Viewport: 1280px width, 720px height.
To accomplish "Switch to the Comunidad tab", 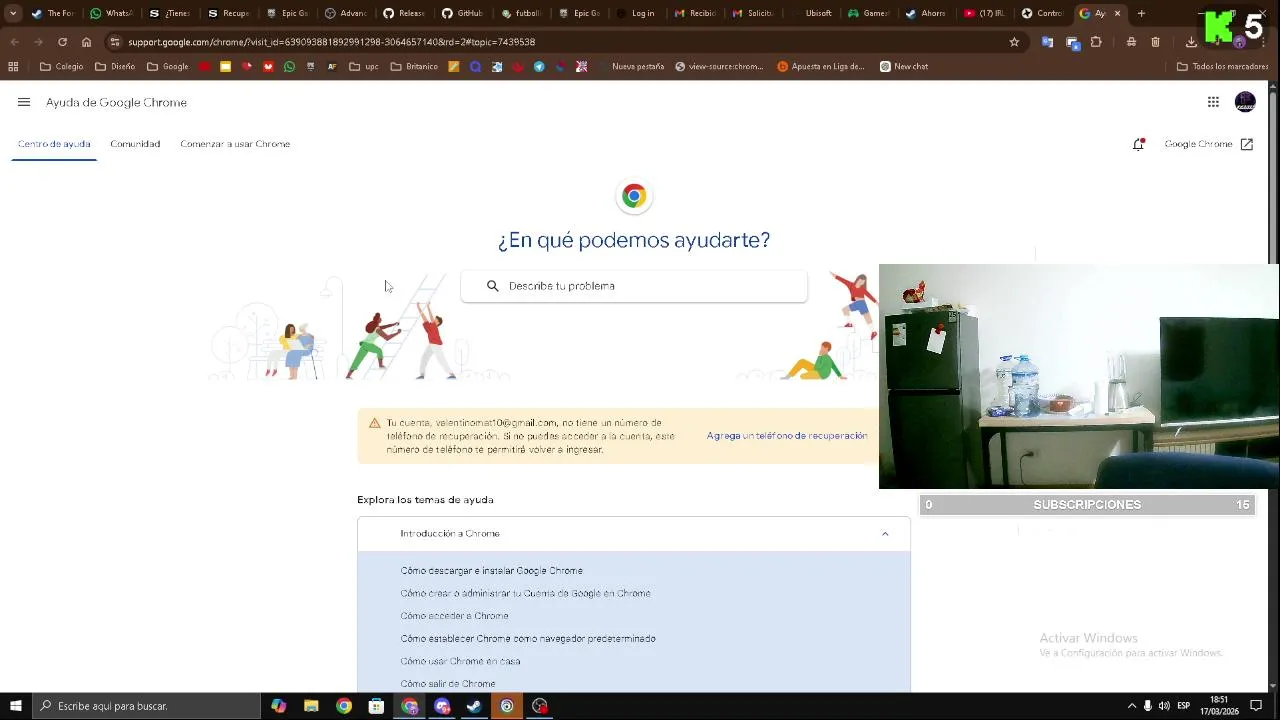I will point(135,144).
